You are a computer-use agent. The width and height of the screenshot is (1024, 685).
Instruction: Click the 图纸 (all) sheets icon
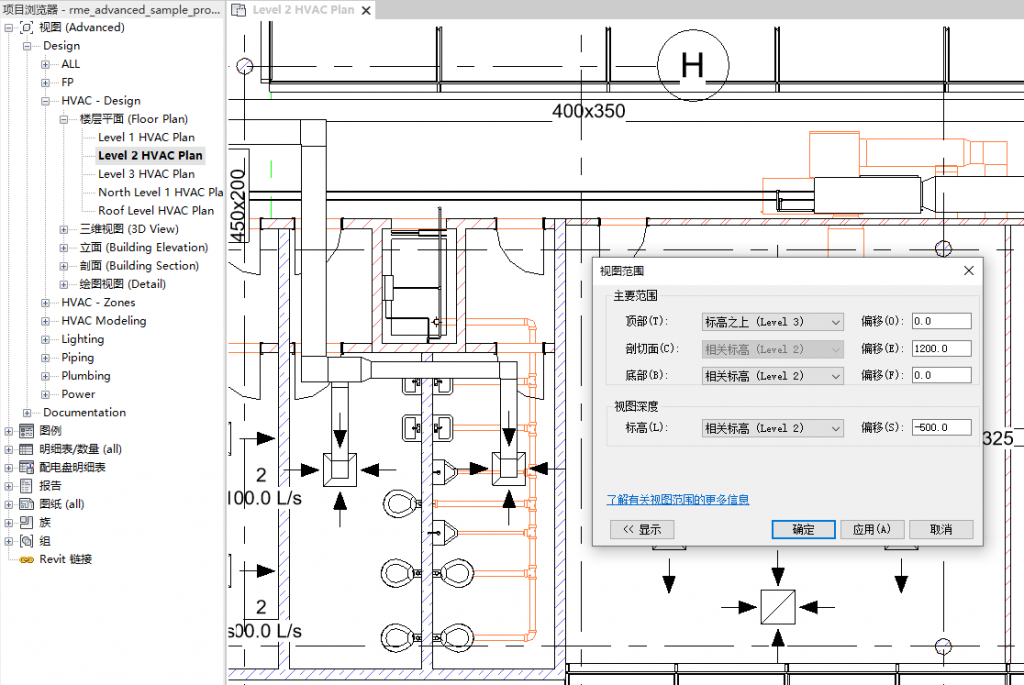coord(26,504)
